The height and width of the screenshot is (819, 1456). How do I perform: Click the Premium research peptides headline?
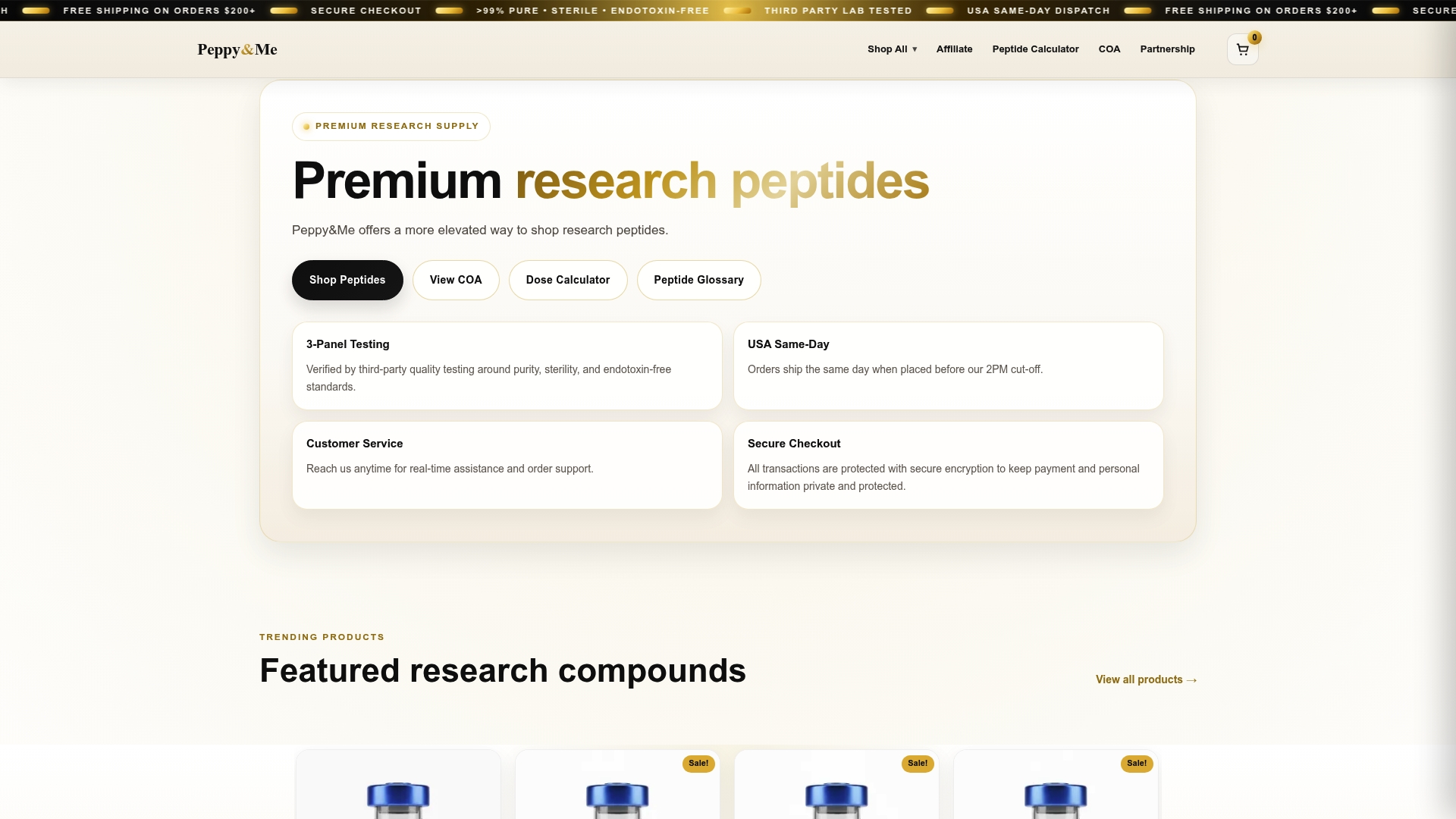(610, 181)
